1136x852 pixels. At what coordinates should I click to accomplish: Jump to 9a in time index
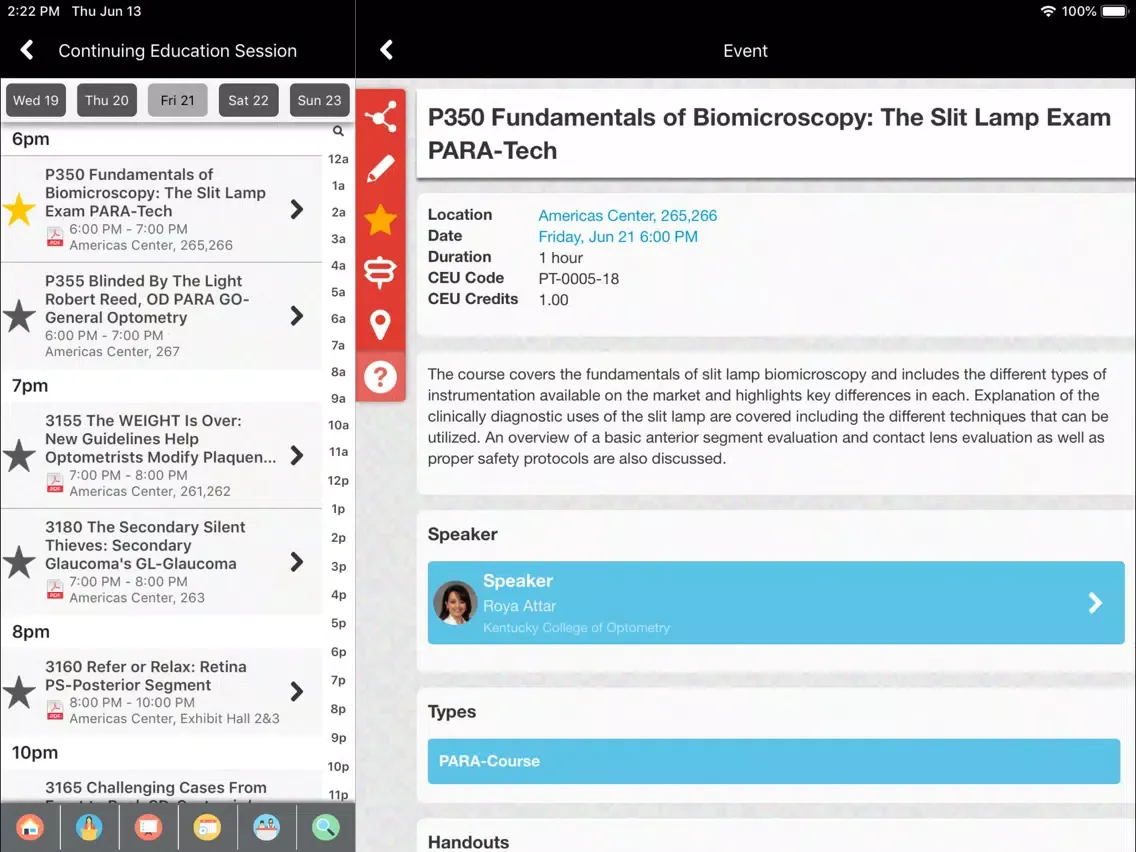point(338,398)
